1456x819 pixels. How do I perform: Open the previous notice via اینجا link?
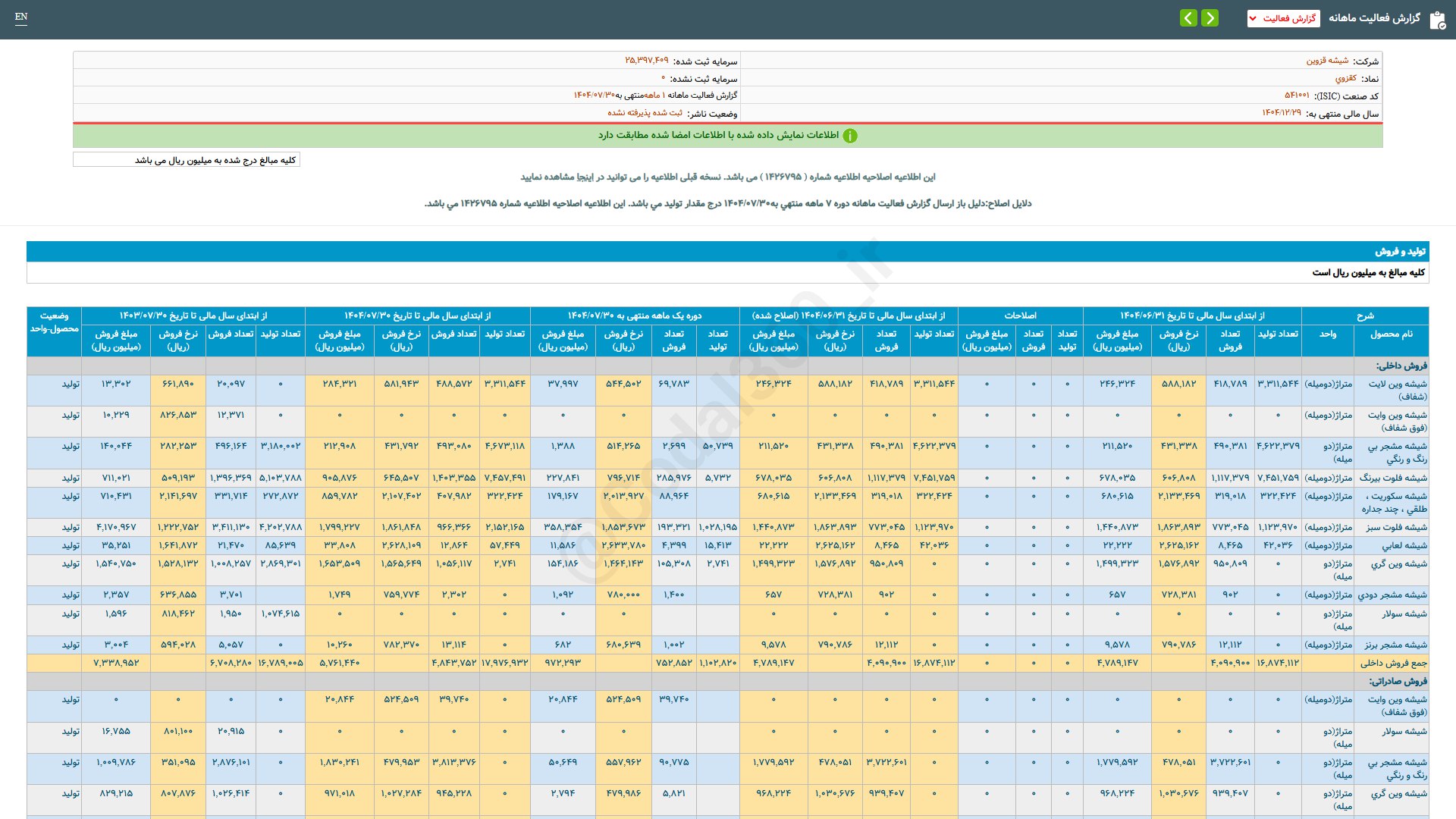coord(585,177)
